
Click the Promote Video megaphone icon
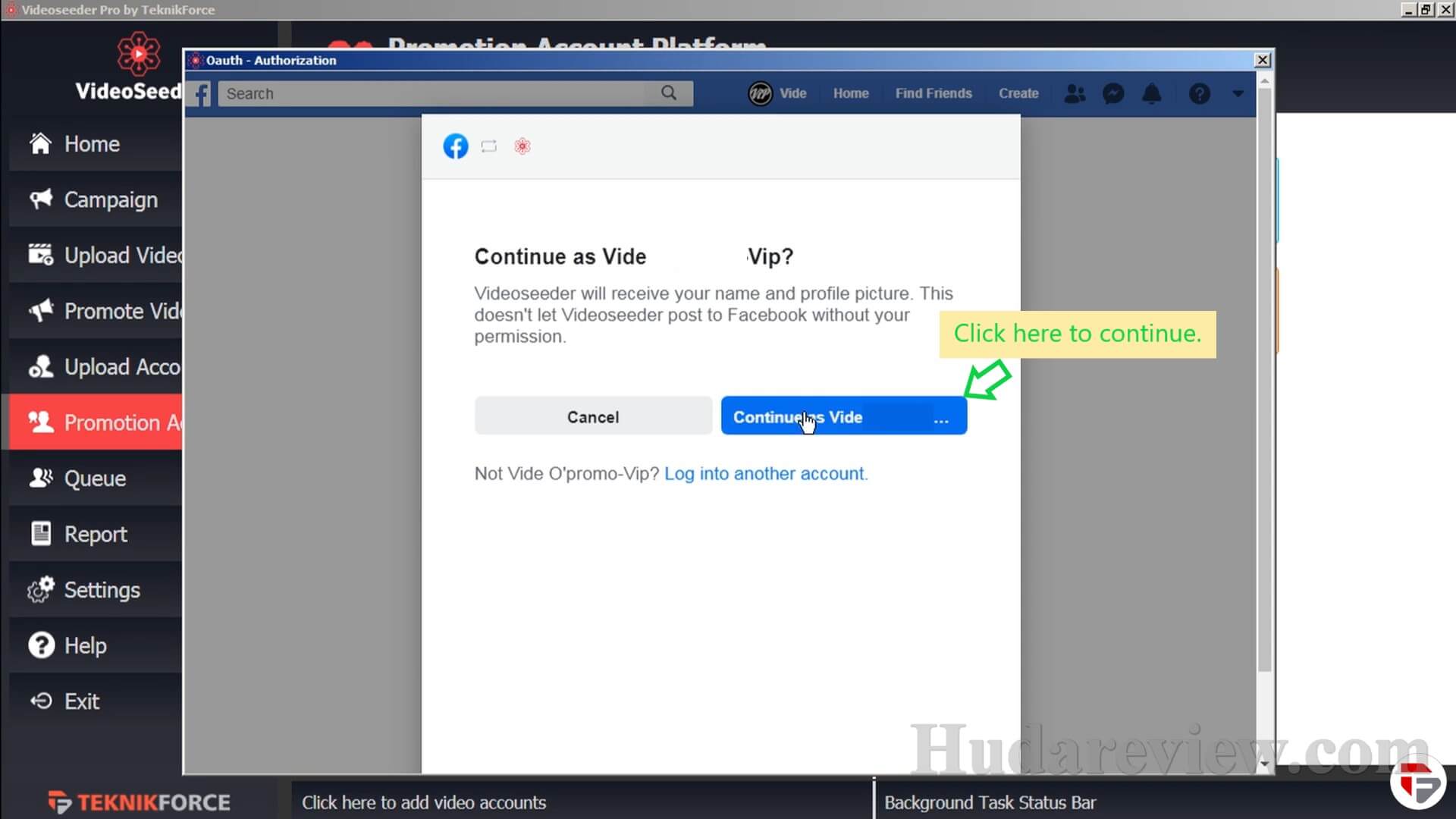point(41,310)
